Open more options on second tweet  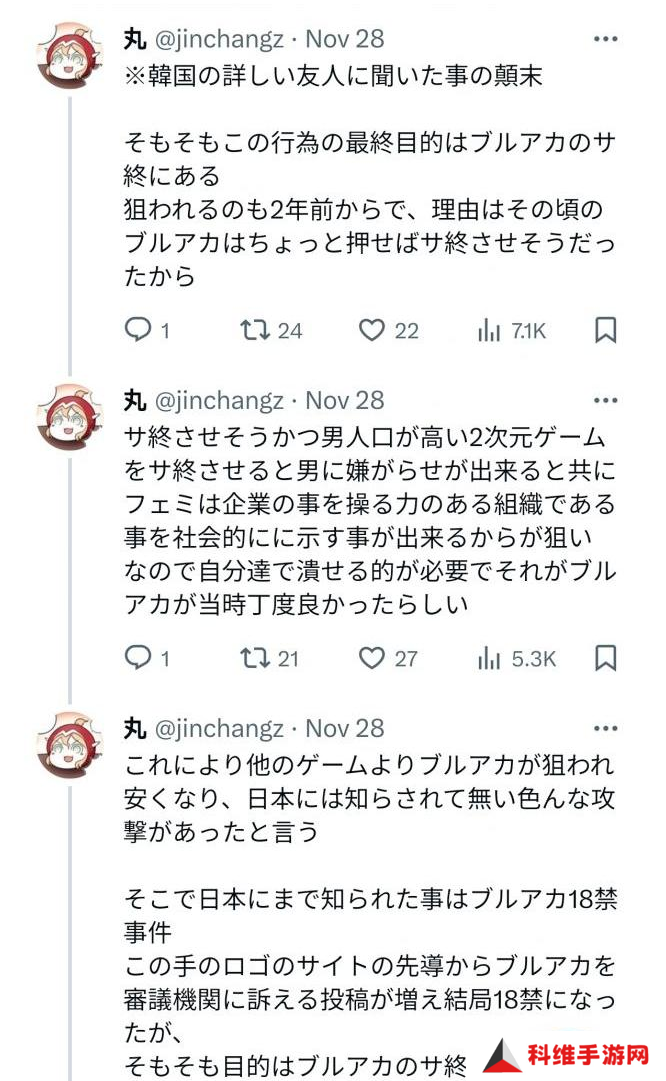pos(605,401)
